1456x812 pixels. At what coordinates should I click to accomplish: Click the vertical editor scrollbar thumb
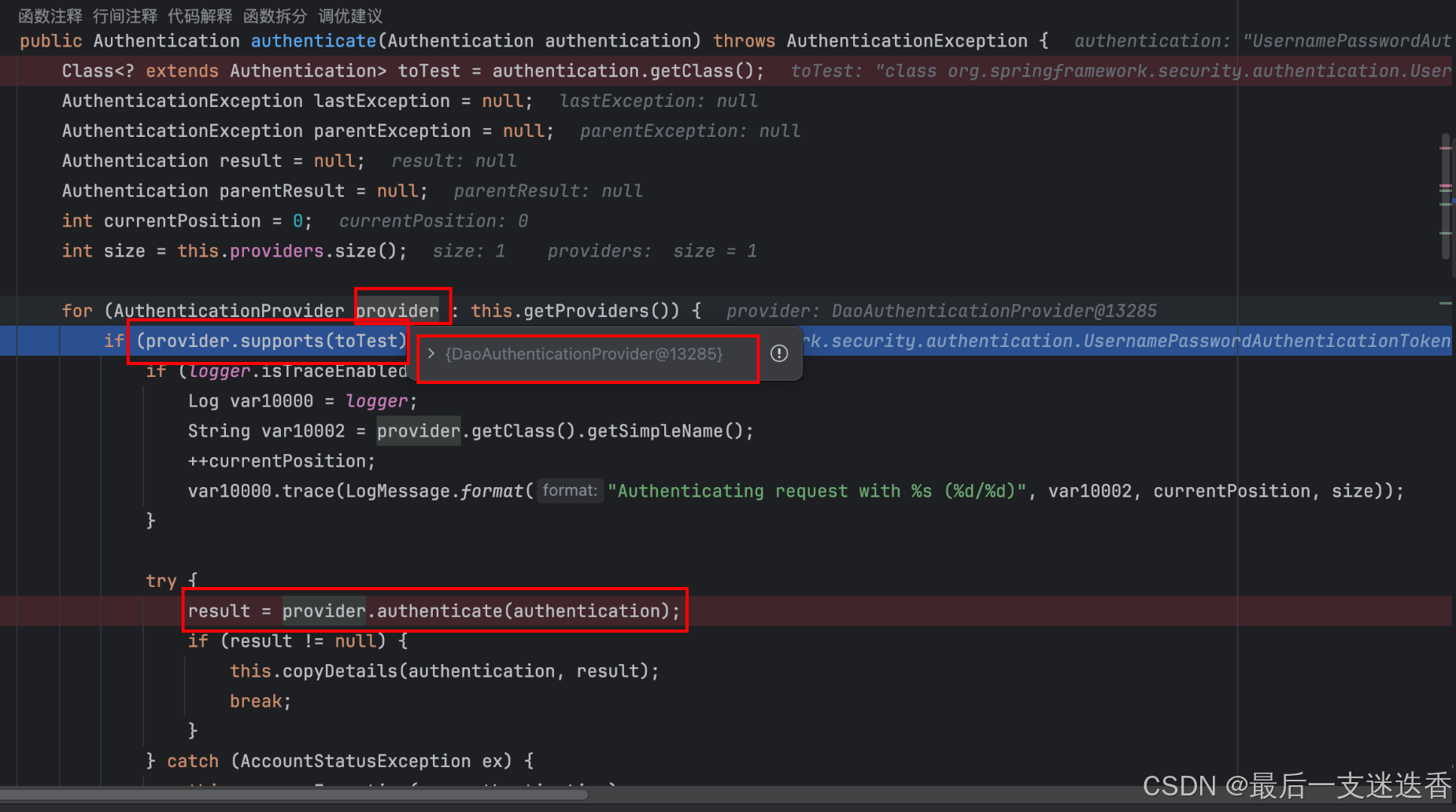(x=1446, y=197)
